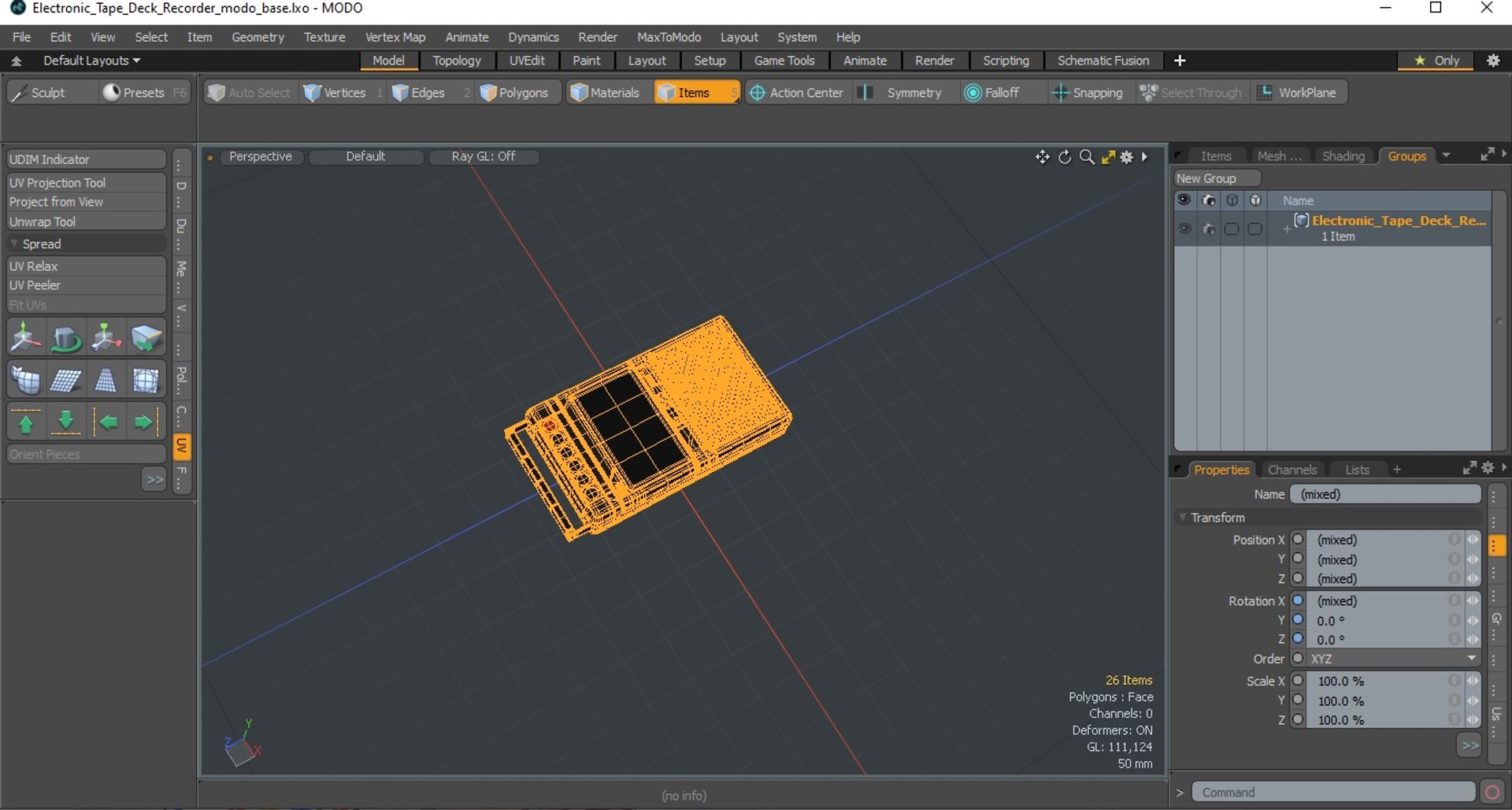Screen dimensions: 1512x810
Task: Click the green right arrow UV icon
Action: (144, 422)
